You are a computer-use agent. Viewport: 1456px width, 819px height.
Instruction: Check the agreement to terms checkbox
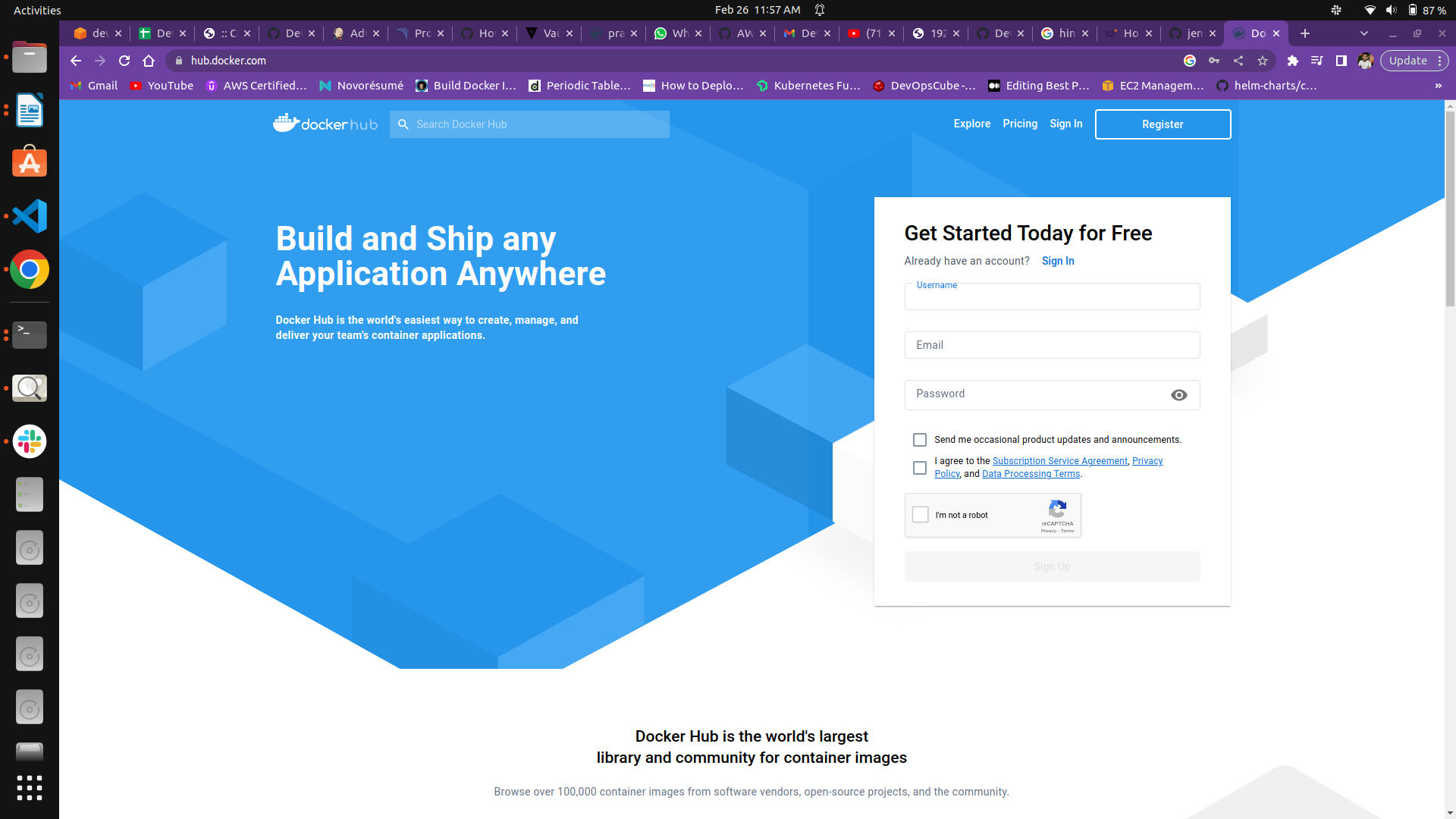920,468
